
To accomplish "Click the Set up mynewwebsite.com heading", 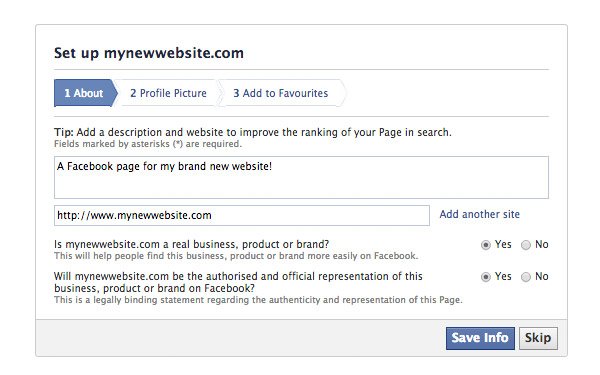I will [x=148, y=53].
